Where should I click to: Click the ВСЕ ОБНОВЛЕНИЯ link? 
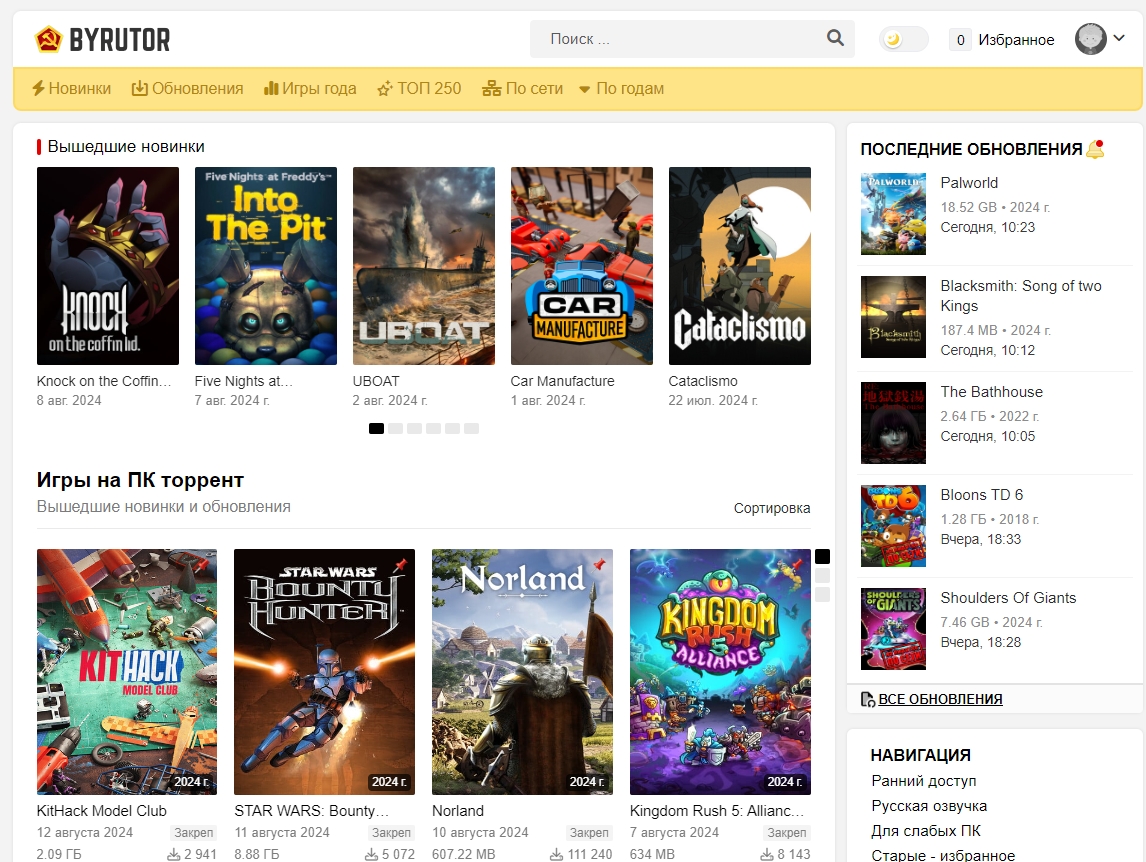[940, 699]
